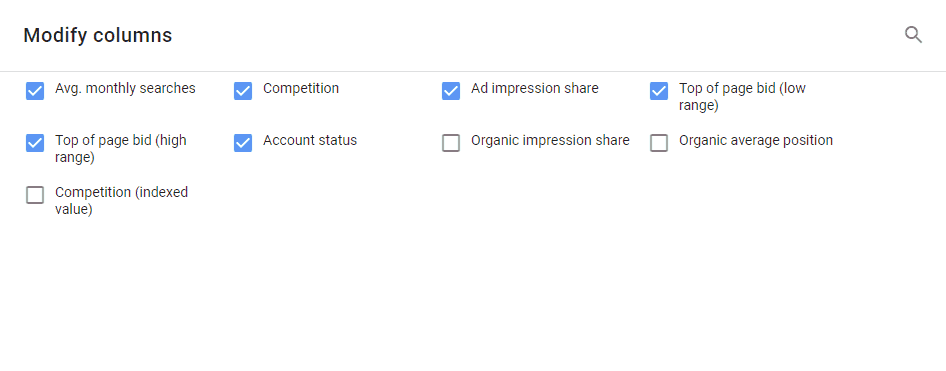Enable the Competition (indexed value) checkbox
The height and width of the screenshot is (371, 946).
[x=35, y=195]
